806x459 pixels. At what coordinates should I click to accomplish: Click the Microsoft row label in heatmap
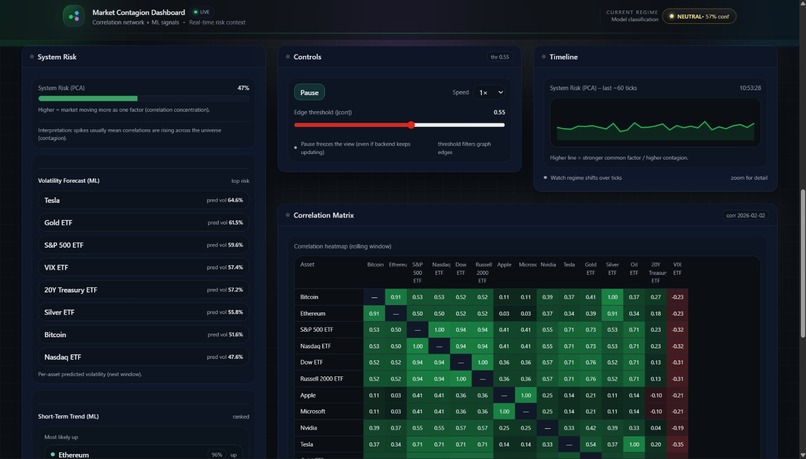click(313, 412)
